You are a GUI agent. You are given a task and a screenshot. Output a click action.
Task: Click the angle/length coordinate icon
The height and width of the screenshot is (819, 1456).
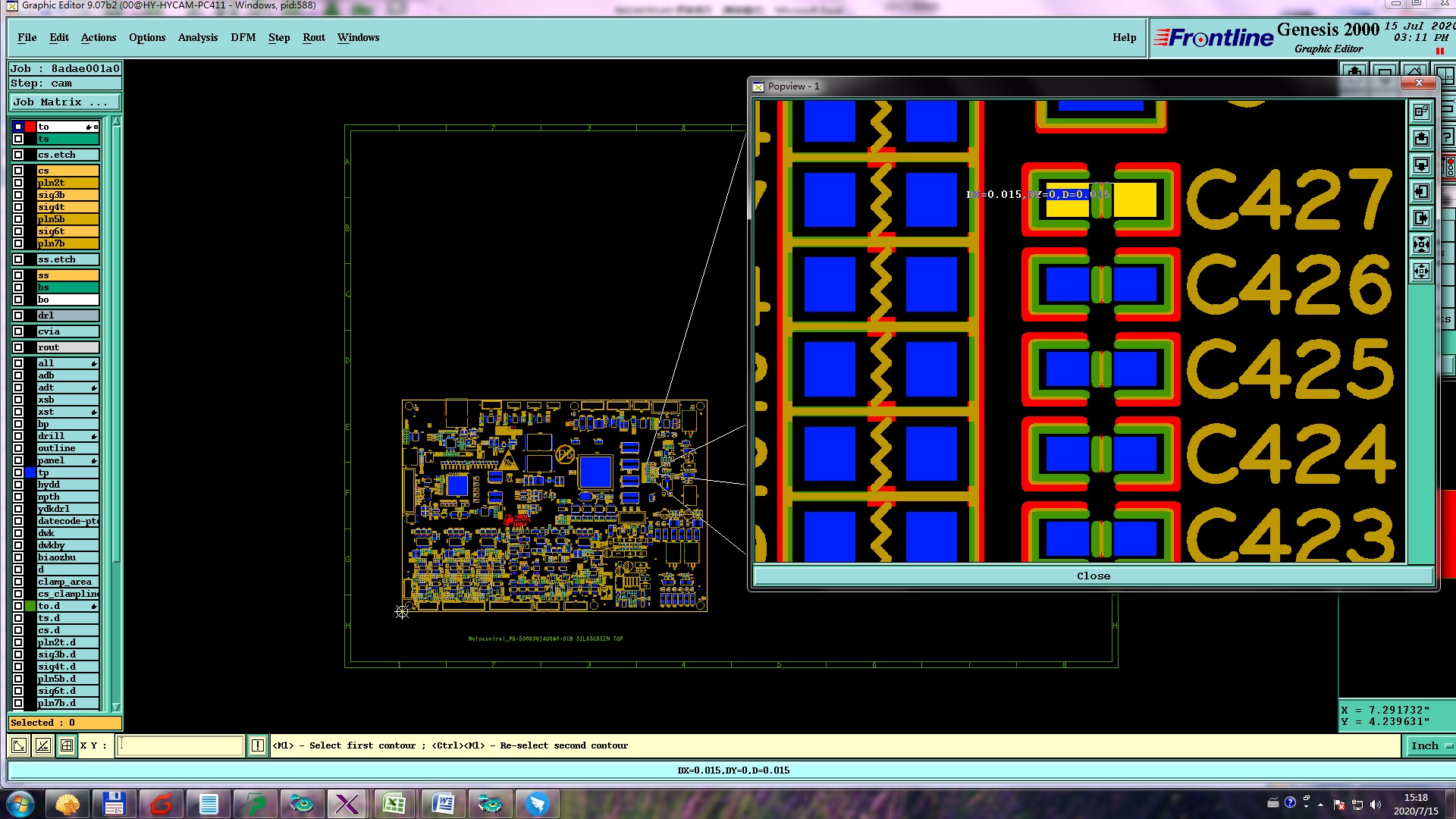(43, 745)
